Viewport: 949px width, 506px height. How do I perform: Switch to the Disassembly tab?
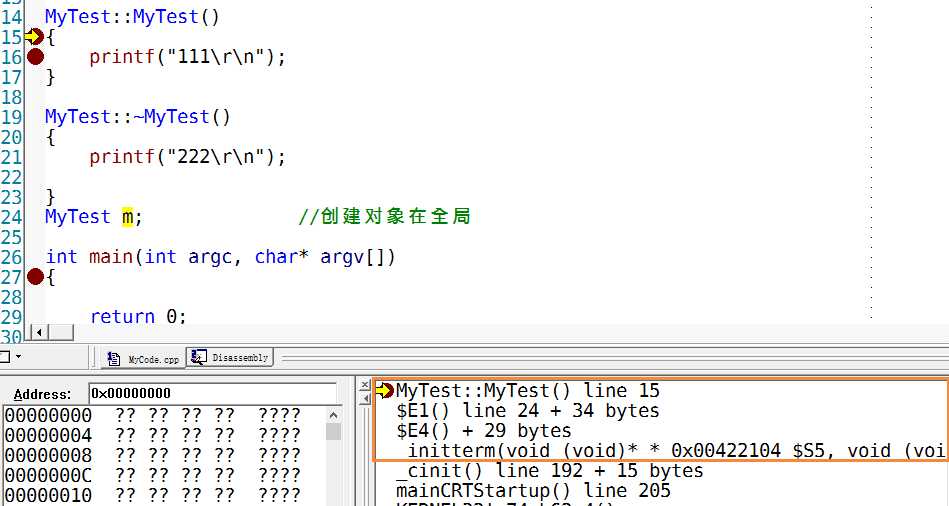click(230, 358)
